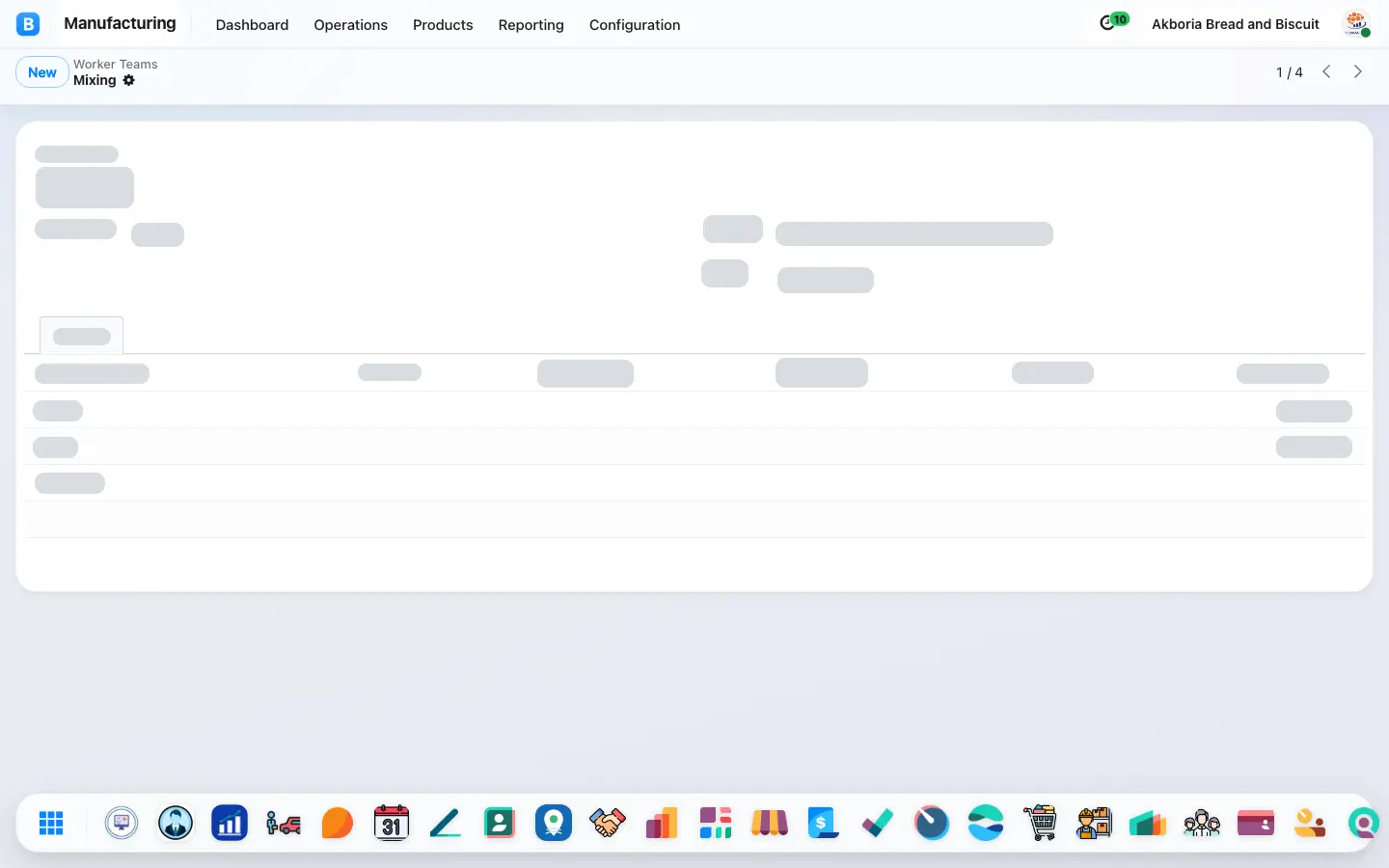This screenshot has width=1389, height=868.
Task: Open the shopping cart app in dock
Action: click(x=1040, y=823)
